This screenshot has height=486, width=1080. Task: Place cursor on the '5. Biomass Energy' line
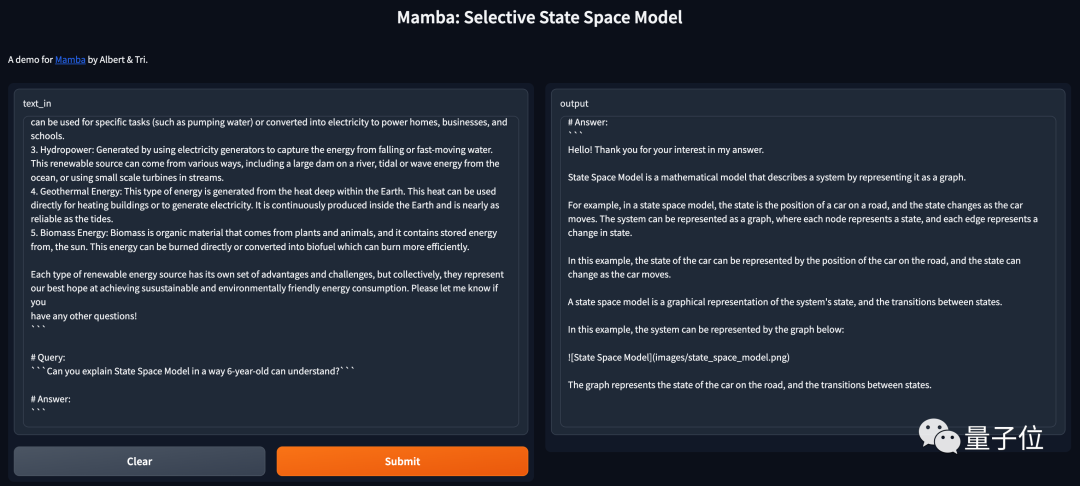(264, 233)
